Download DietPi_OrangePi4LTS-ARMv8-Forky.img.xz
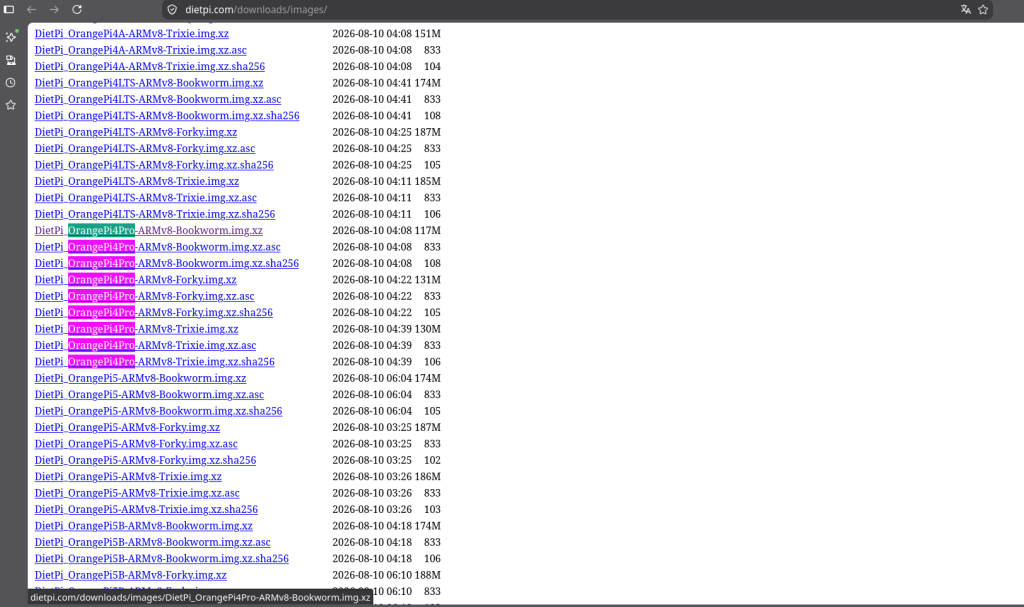 pos(136,132)
